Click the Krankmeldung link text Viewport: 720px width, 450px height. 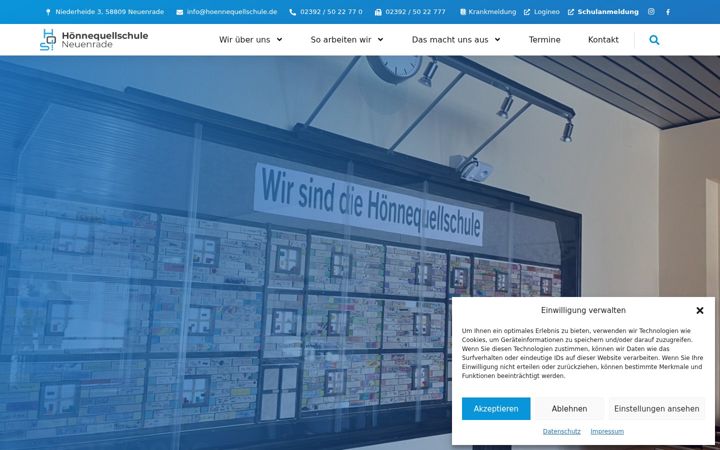point(492,12)
